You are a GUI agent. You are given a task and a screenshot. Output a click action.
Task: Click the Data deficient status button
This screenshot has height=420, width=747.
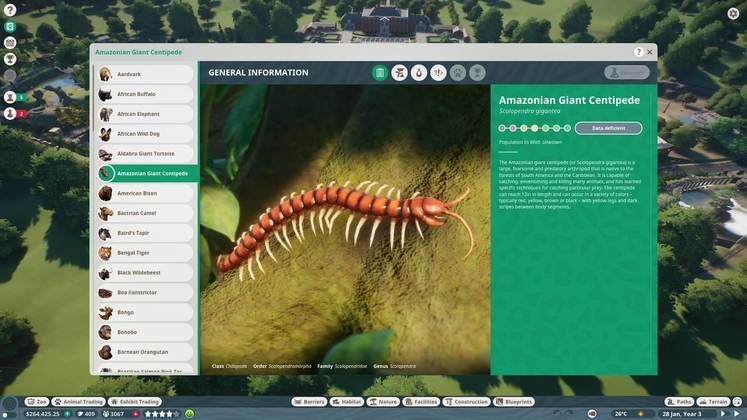608,128
